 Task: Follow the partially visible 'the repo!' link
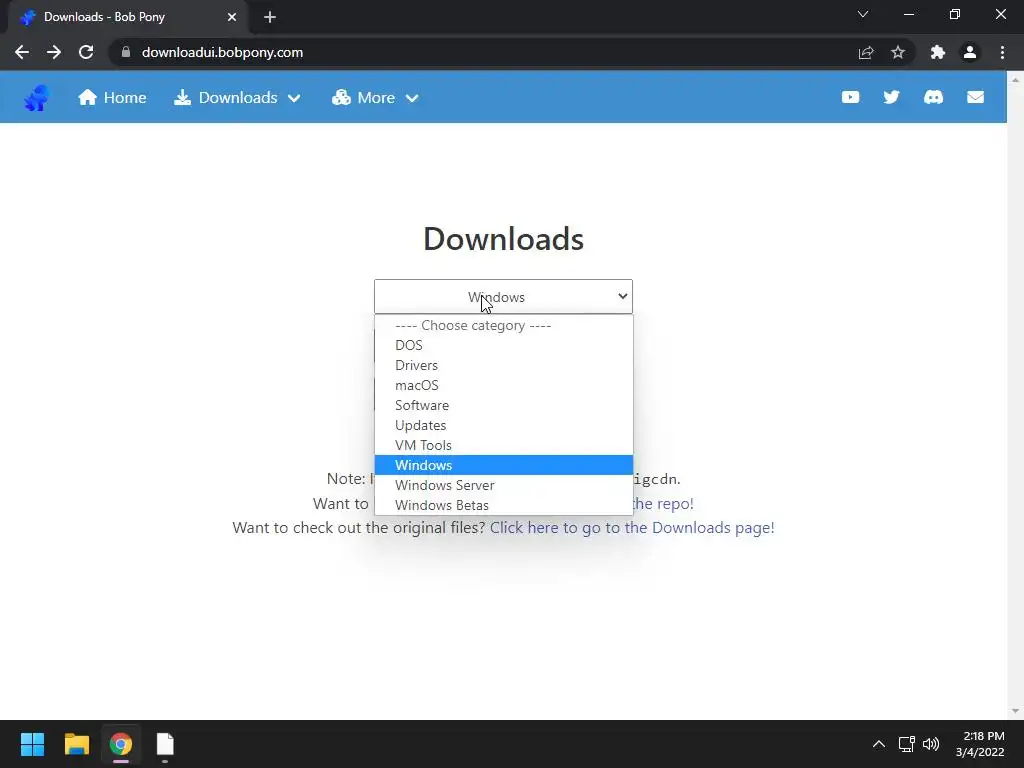pos(663,504)
